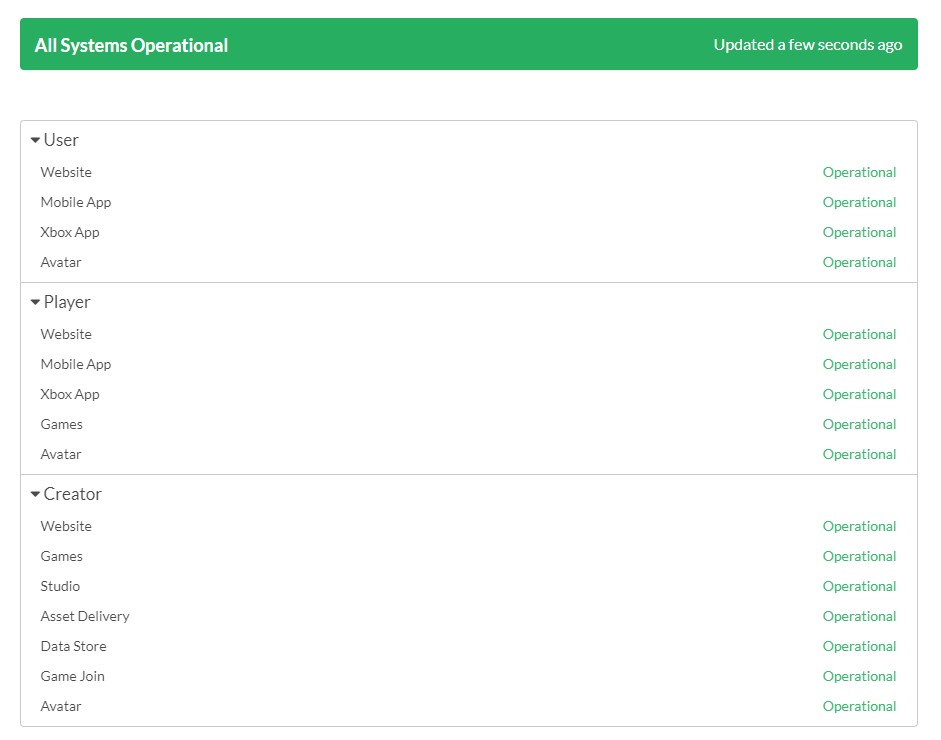This screenshot has width=941, height=740.
Task: Click Operational status for Player Avatar
Action: (859, 455)
